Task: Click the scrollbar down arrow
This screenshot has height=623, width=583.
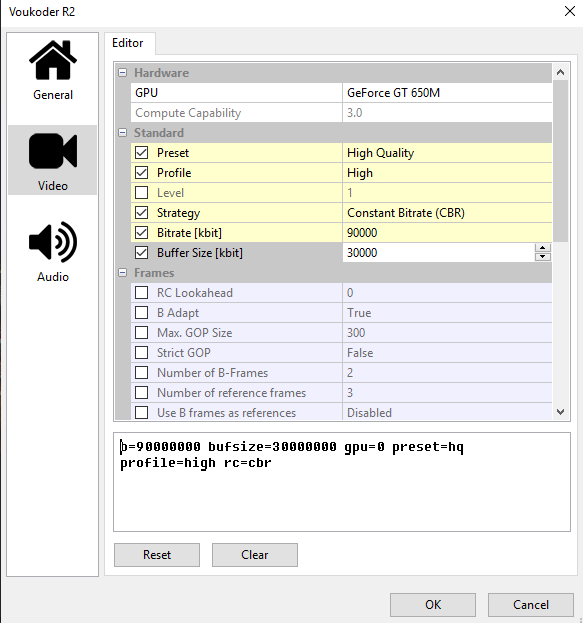Action: pos(560,412)
